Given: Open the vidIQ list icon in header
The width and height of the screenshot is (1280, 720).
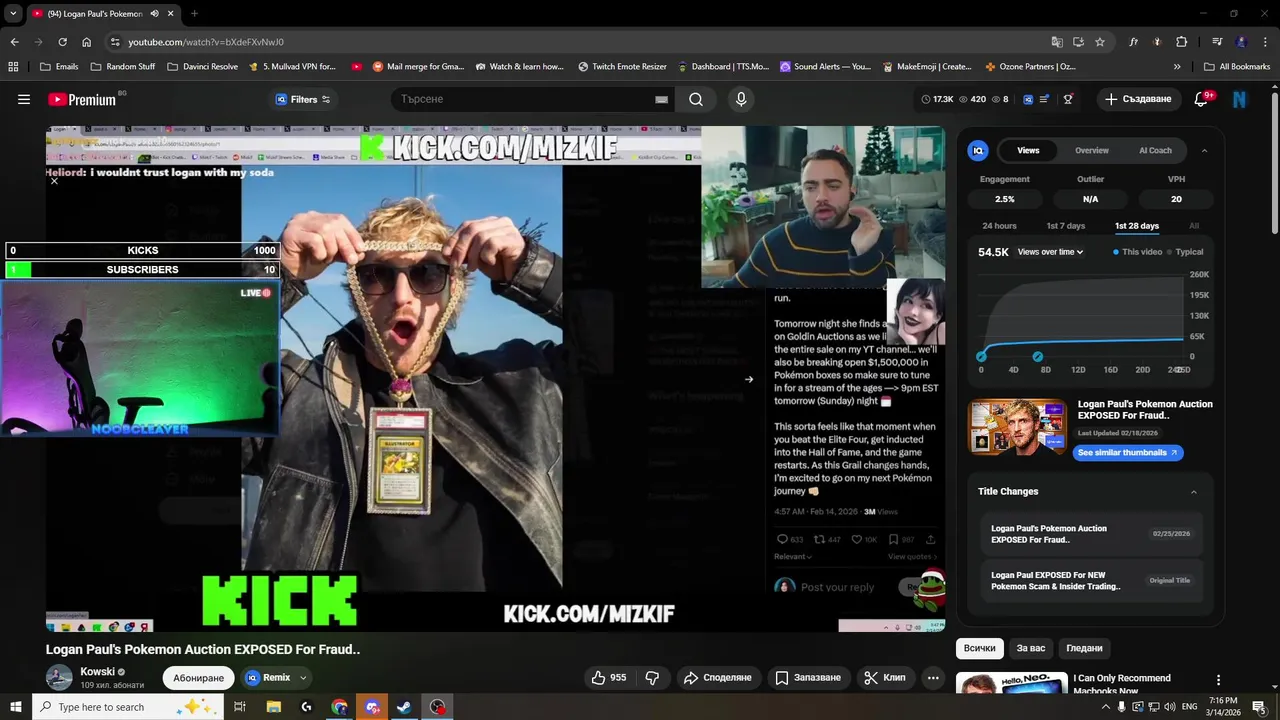Looking at the screenshot, I should tap(1045, 99).
